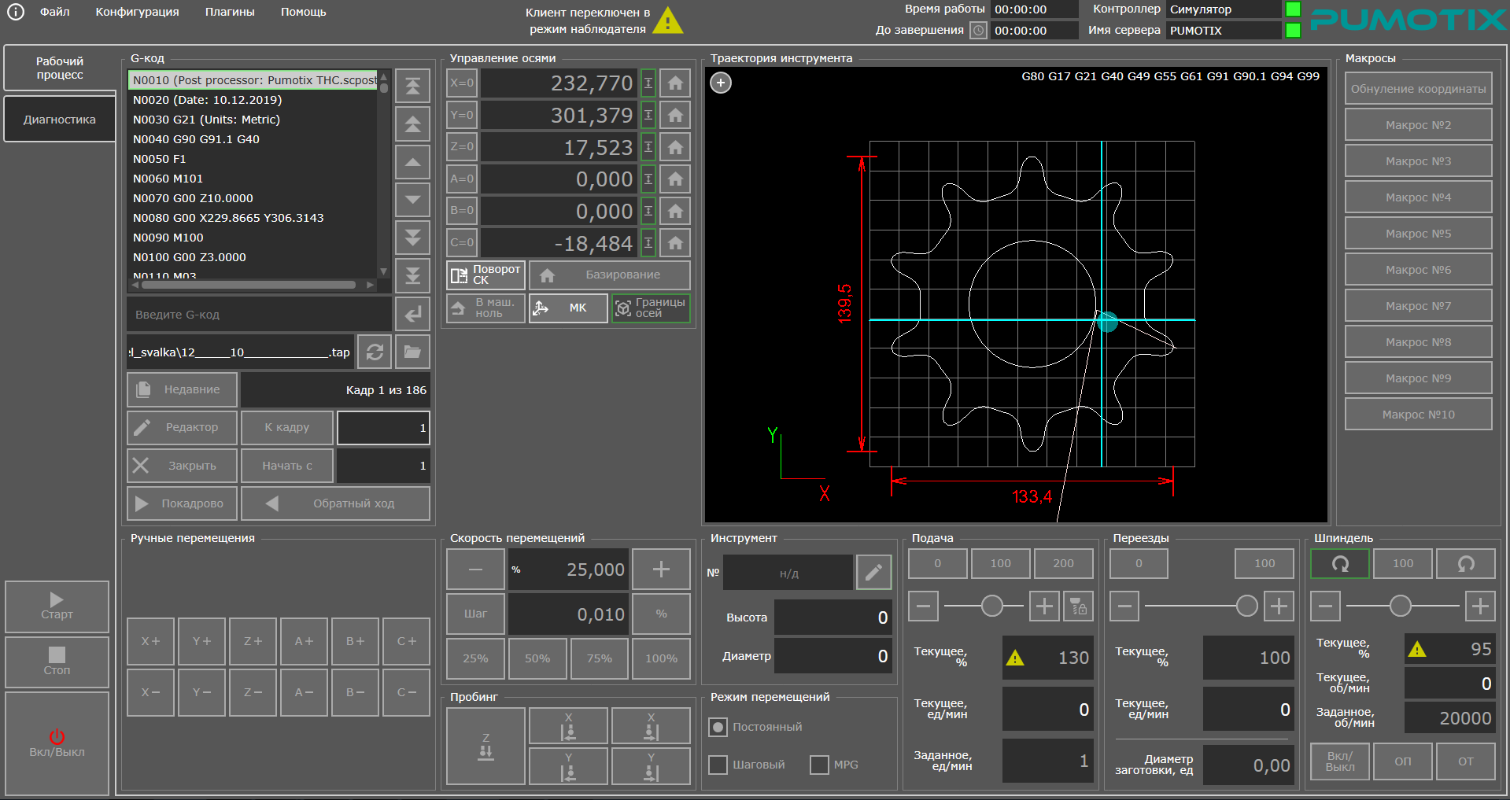Increase jog speed with plus button
1510x800 pixels.
pos(661,569)
